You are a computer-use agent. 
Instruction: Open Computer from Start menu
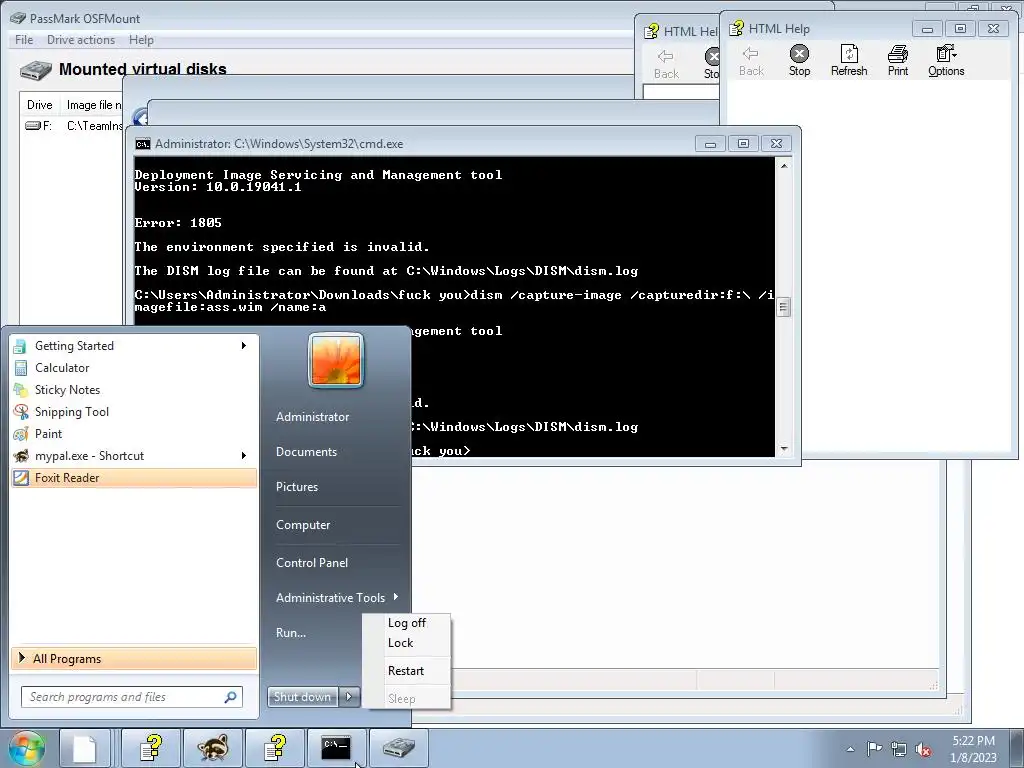[x=303, y=525]
